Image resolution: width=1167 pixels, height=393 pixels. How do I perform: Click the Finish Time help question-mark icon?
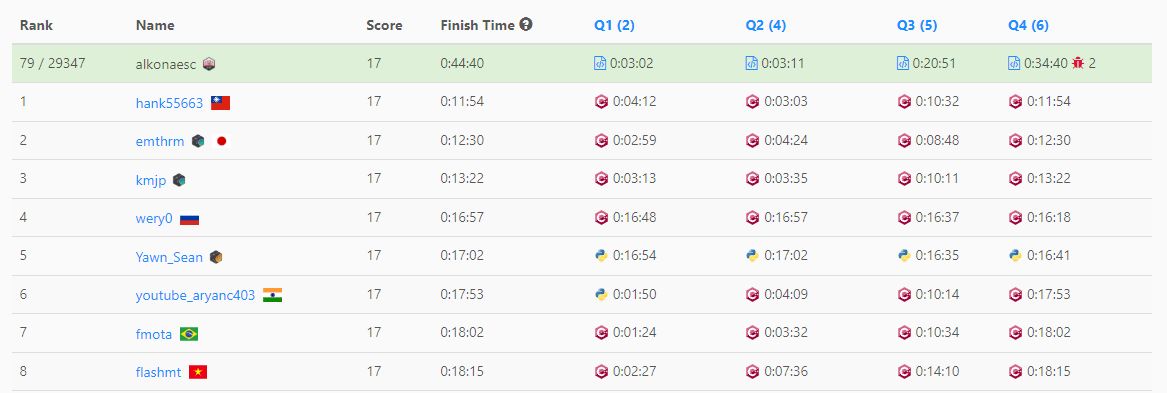(x=526, y=25)
